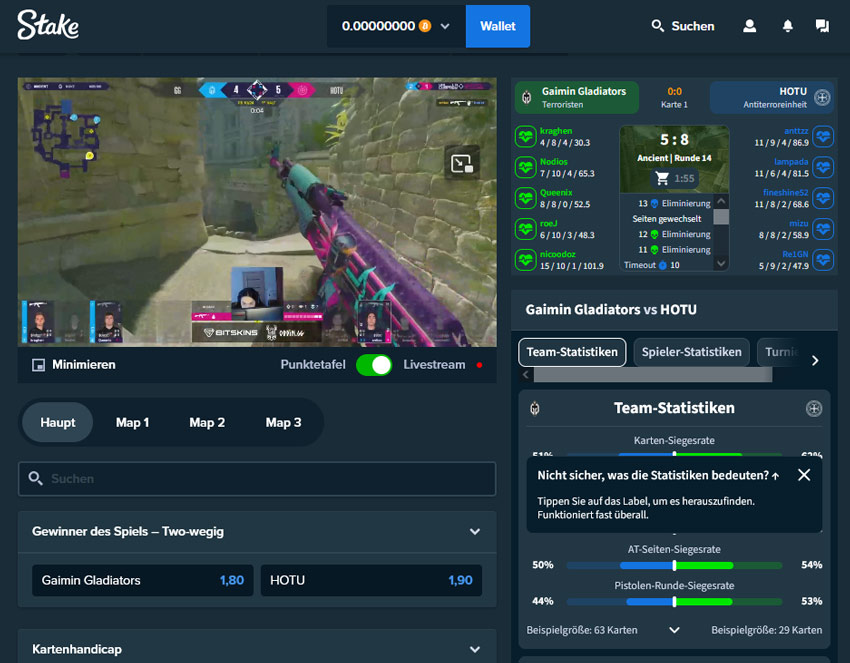Open the Team-Statistiken tab
This screenshot has width=850, height=663.
pos(572,352)
